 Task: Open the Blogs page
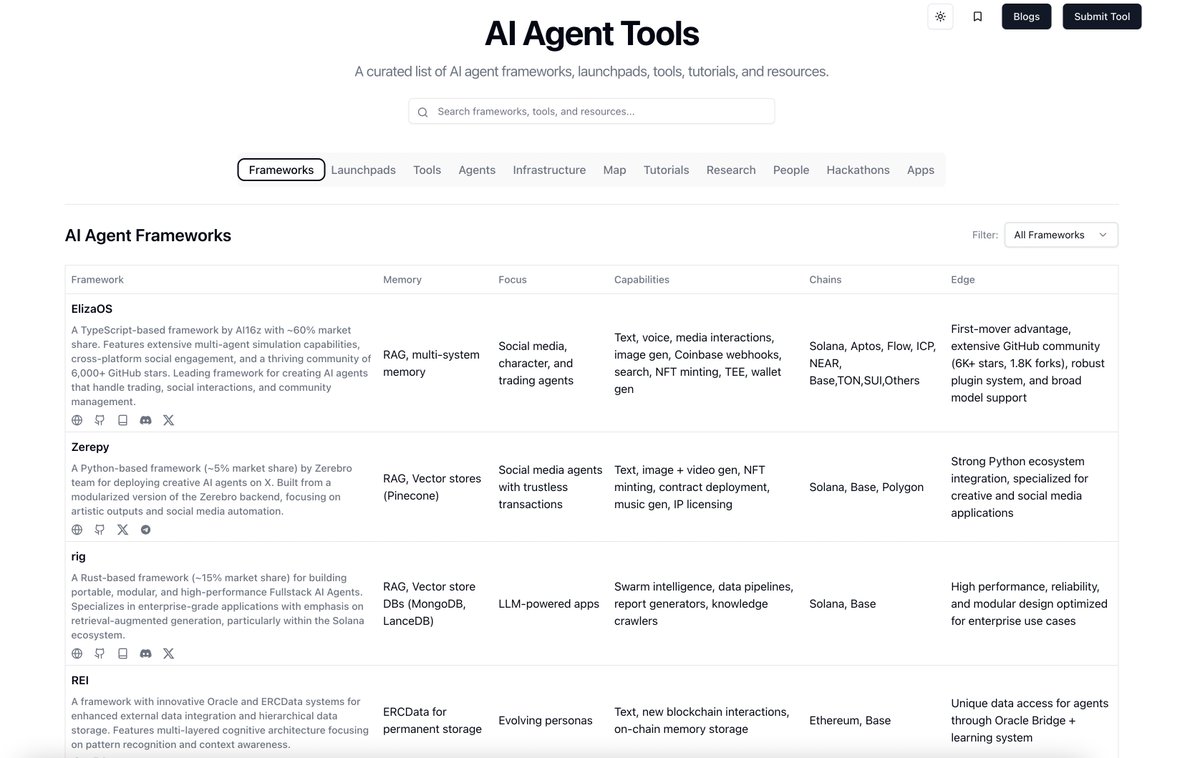click(x=1026, y=16)
